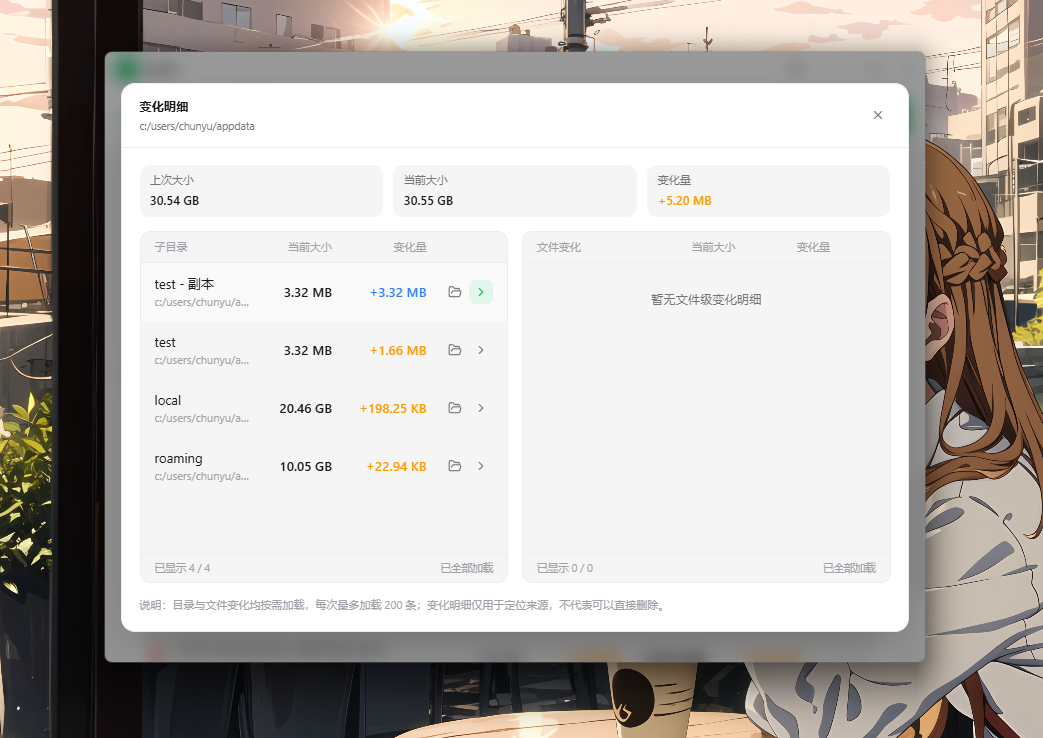Image resolution: width=1043 pixels, height=738 pixels.
Task: Click the +198.25 KB change value
Action: [x=392, y=409]
